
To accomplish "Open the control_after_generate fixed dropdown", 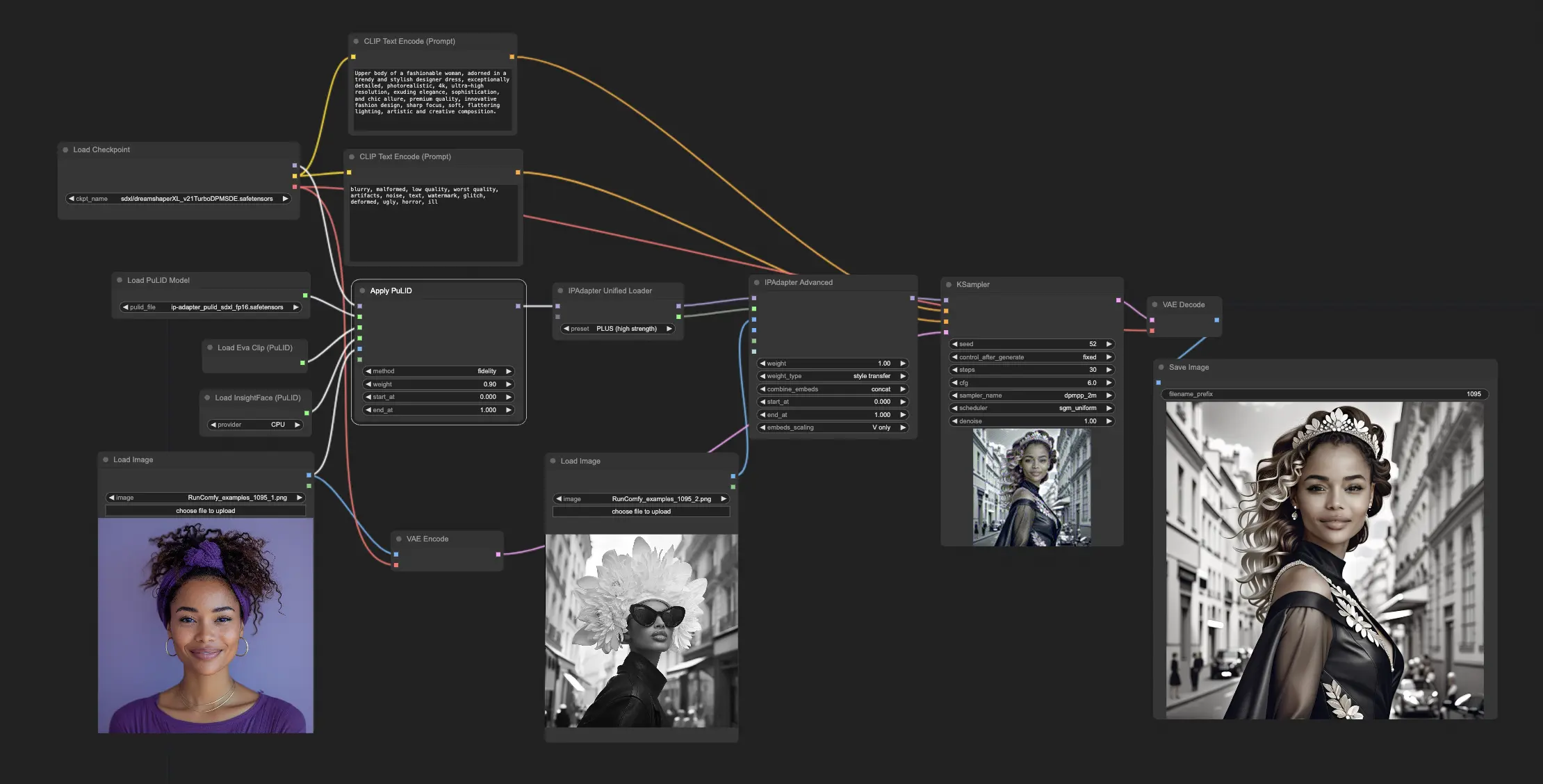I will [x=1032, y=357].
